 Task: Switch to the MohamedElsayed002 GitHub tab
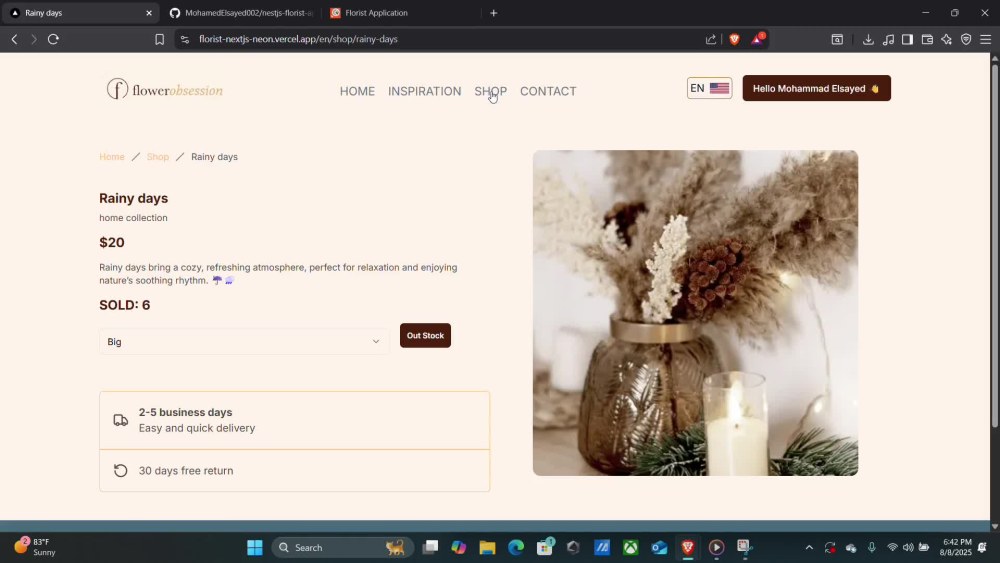(x=241, y=13)
